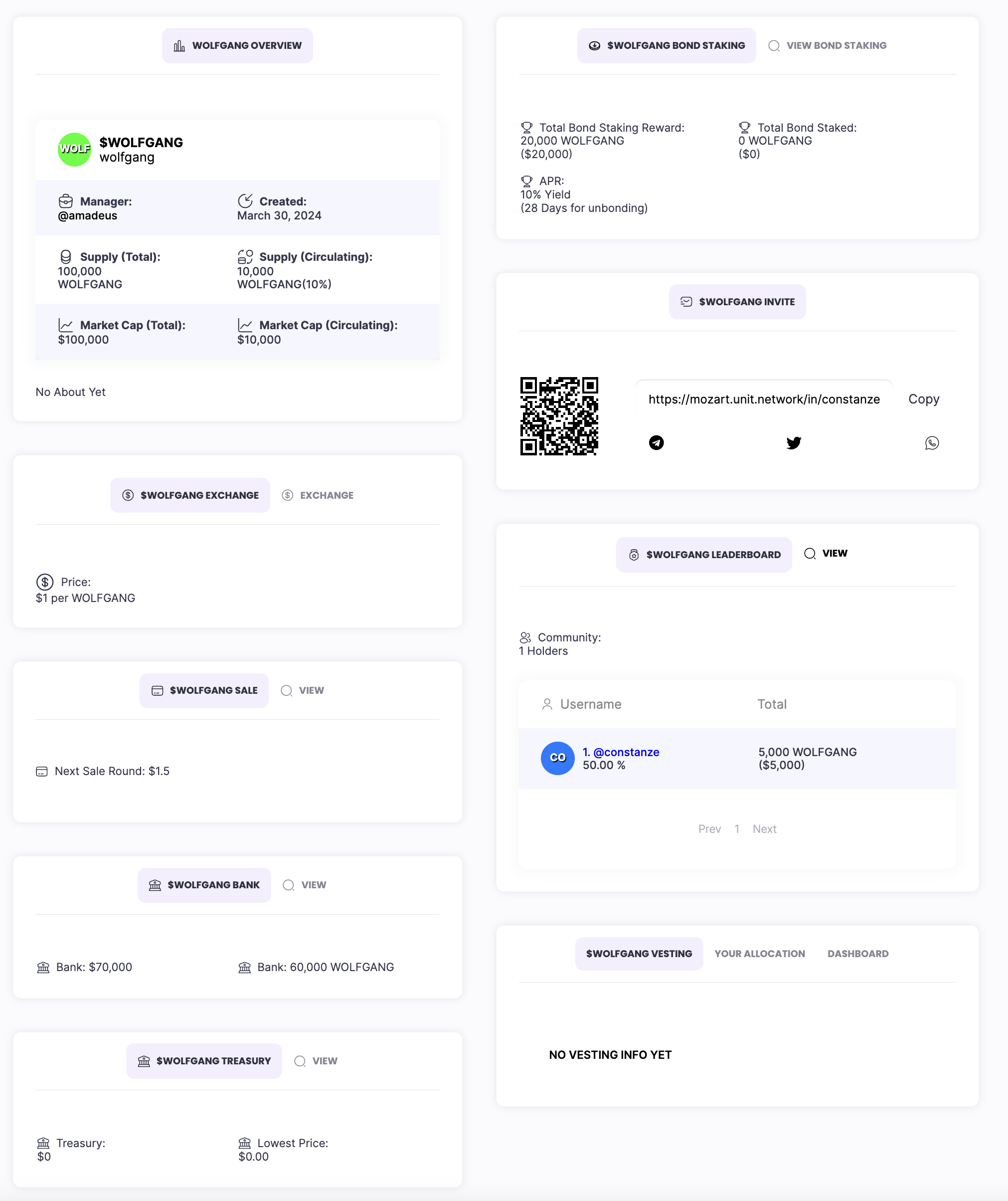
Task: Open the @constanze profile link
Action: click(x=621, y=752)
